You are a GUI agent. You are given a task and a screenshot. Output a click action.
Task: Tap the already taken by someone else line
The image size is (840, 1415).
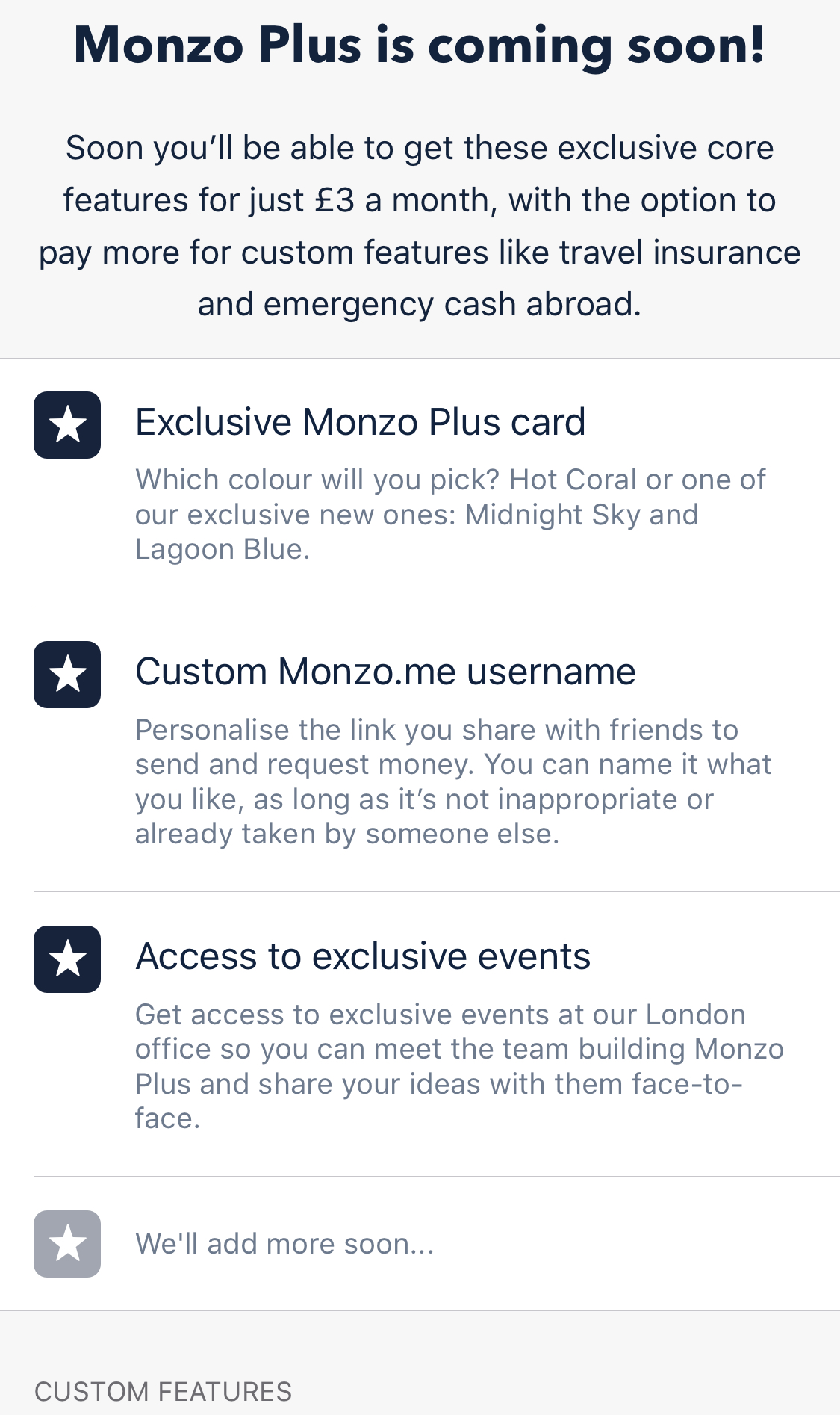[347, 834]
